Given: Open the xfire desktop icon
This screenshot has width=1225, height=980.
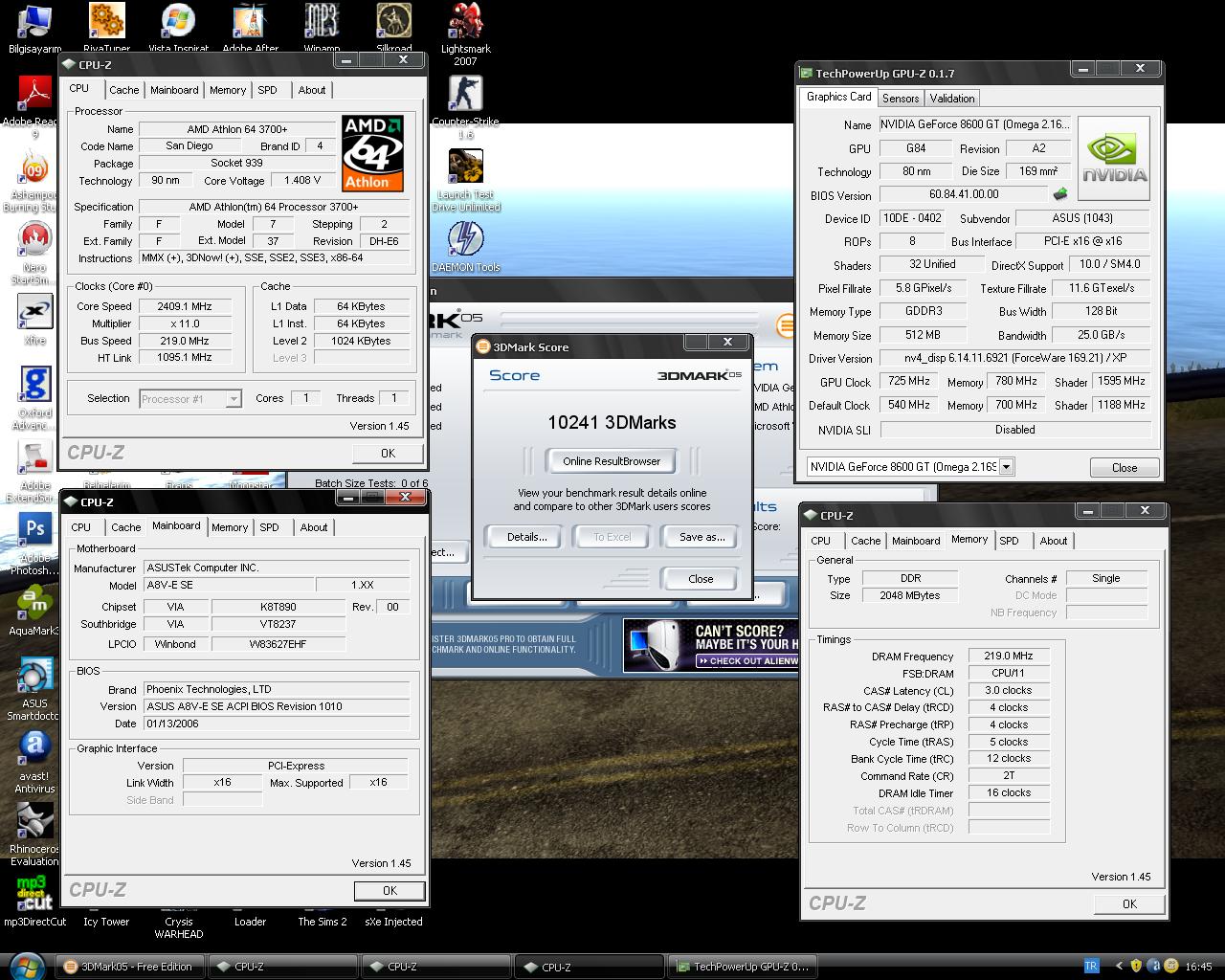Looking at the screenshot, I should pos(34,318).
